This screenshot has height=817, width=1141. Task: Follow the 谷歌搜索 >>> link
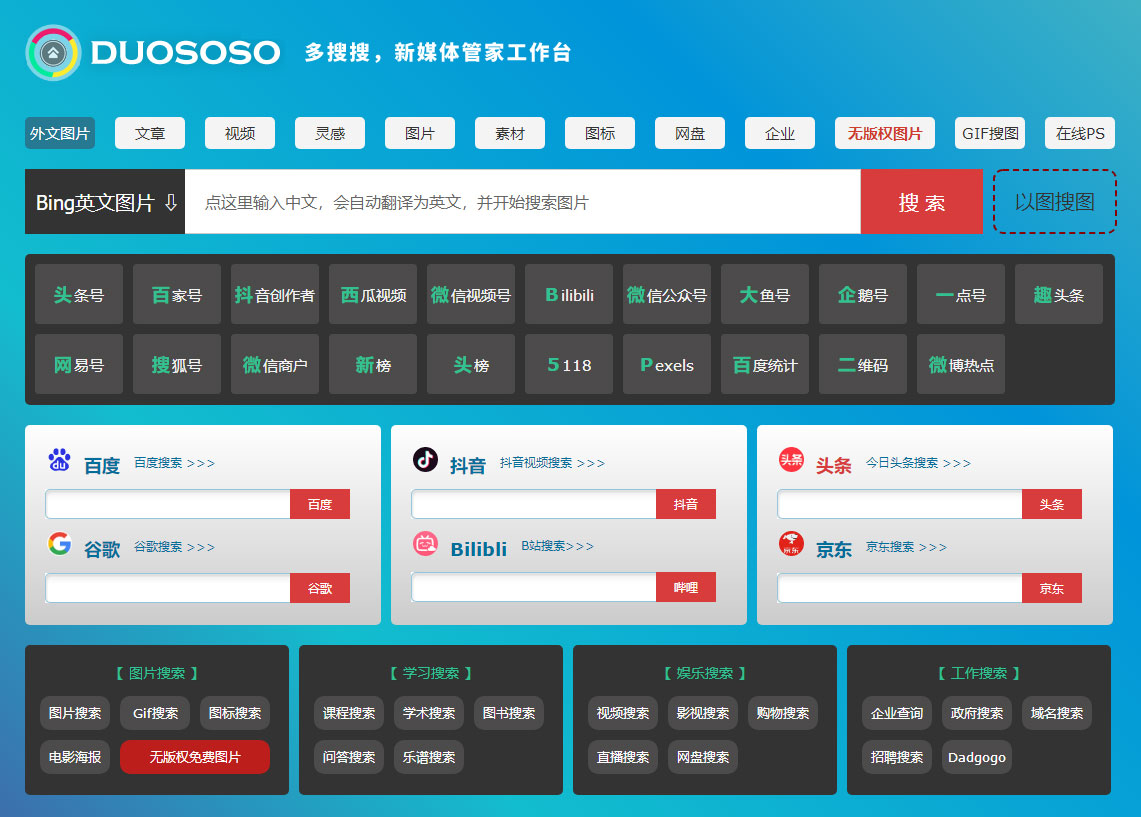coord(175,546)
